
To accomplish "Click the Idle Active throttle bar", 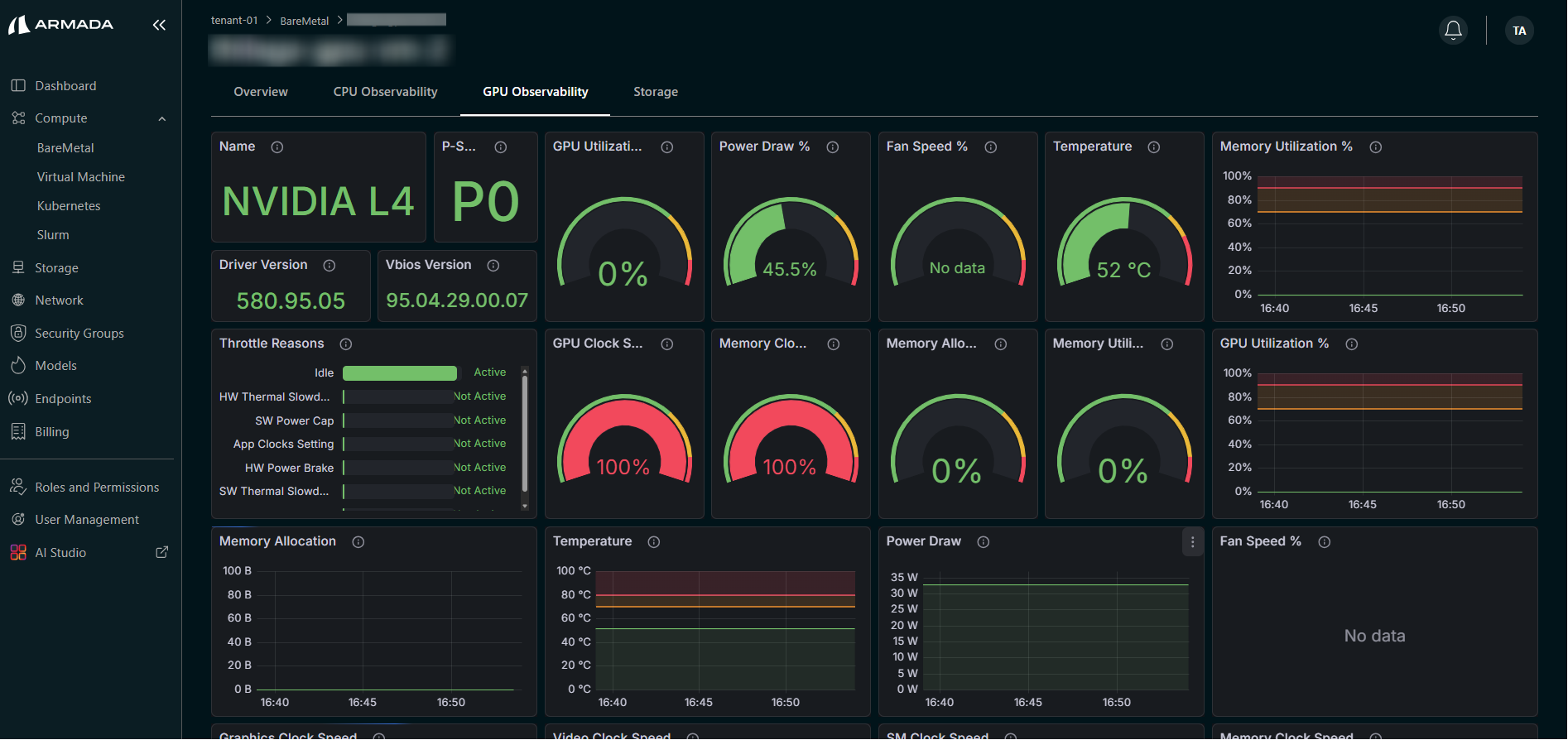I will click(400, 373).
